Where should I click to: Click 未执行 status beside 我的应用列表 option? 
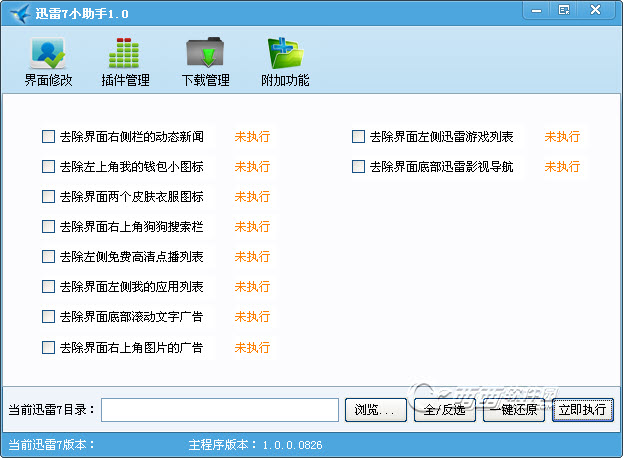tap(252, 286)
